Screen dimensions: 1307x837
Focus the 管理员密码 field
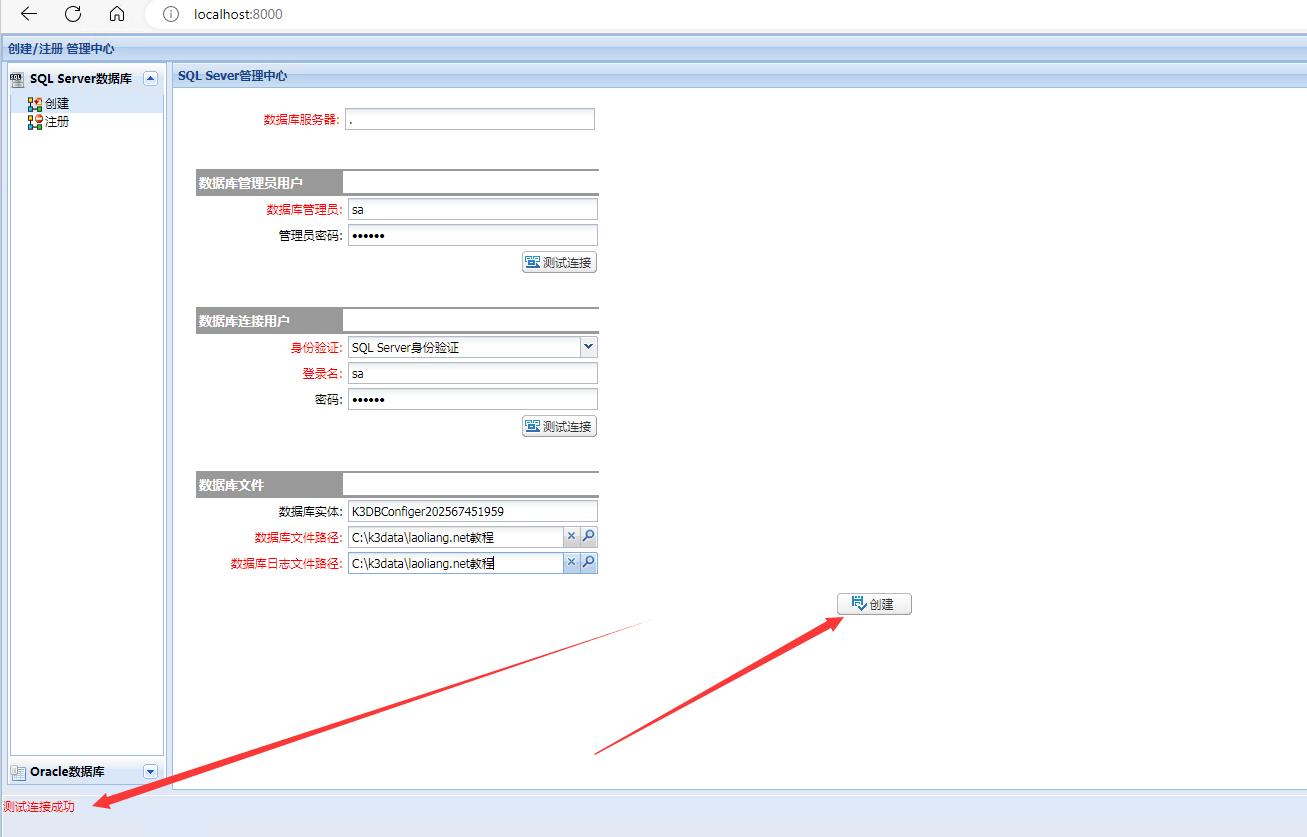[472, 235]
